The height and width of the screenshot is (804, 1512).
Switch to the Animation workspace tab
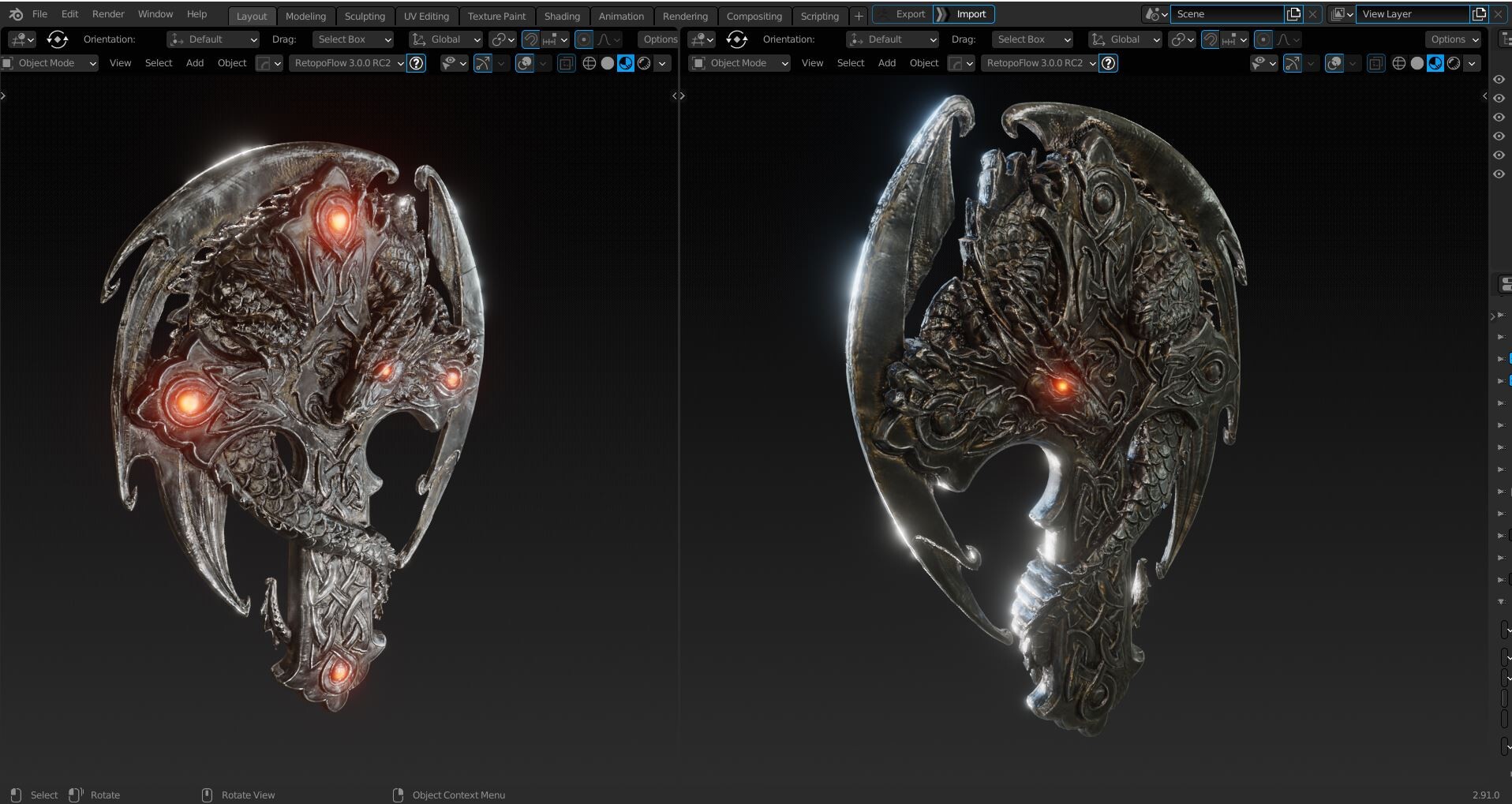[x=621, y=16]
